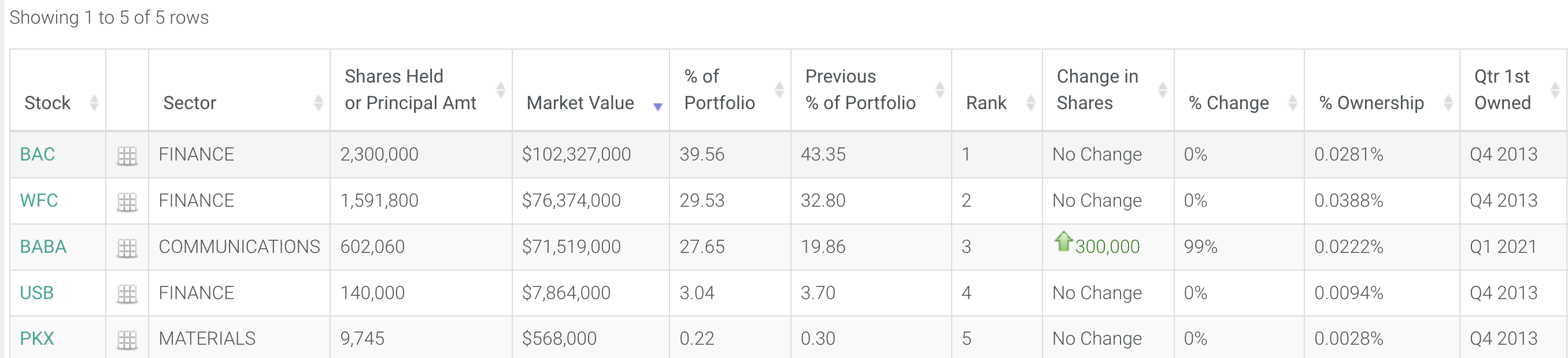
Task: Open the WFC ticker link
Action: [38, 200]
